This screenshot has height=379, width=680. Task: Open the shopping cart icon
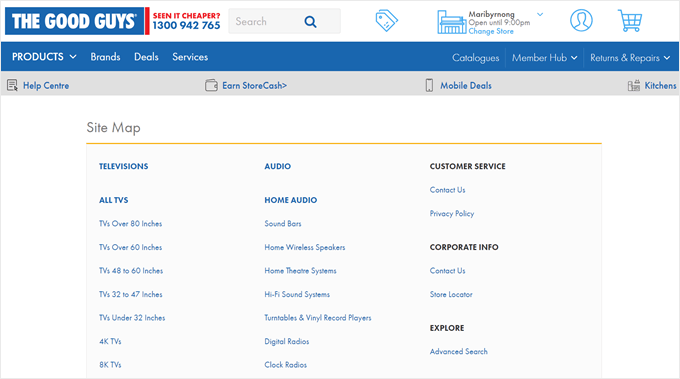point(630,20)
